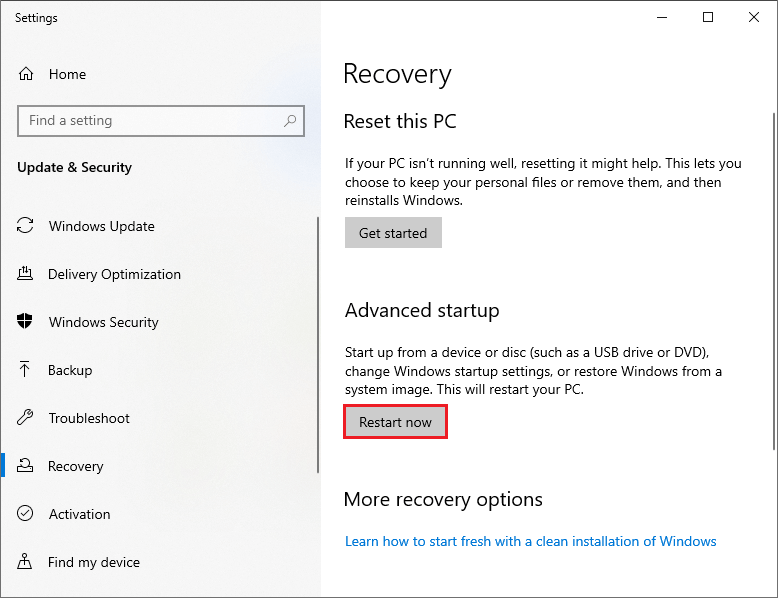778x598 pixels.
Task: Click the Find my device icon
Action: pos(24,561)
